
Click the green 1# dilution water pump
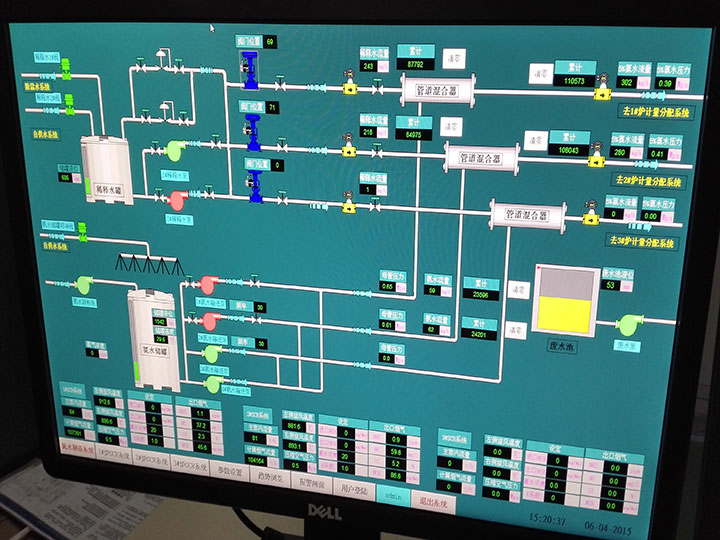pos(176,150)
